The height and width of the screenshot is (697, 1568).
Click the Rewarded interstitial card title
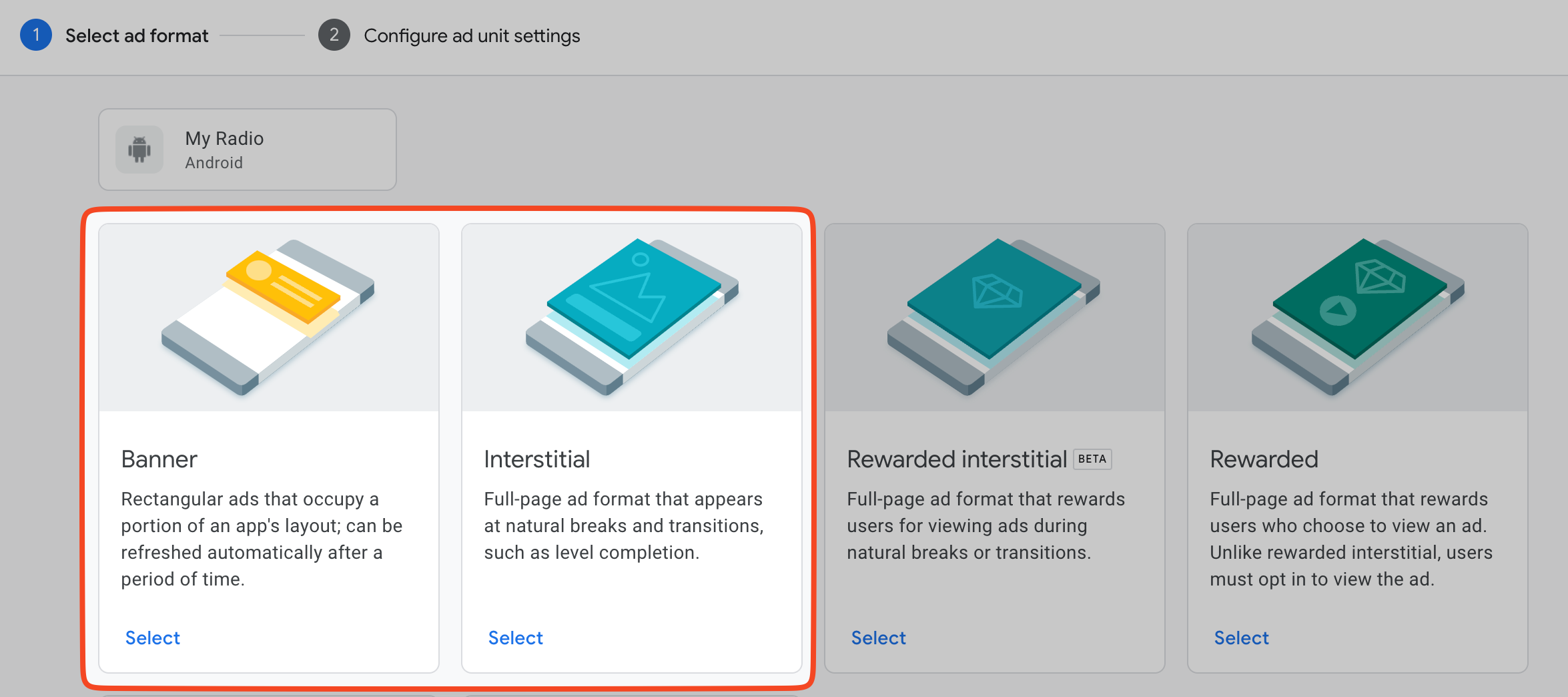tap(957, 459)
